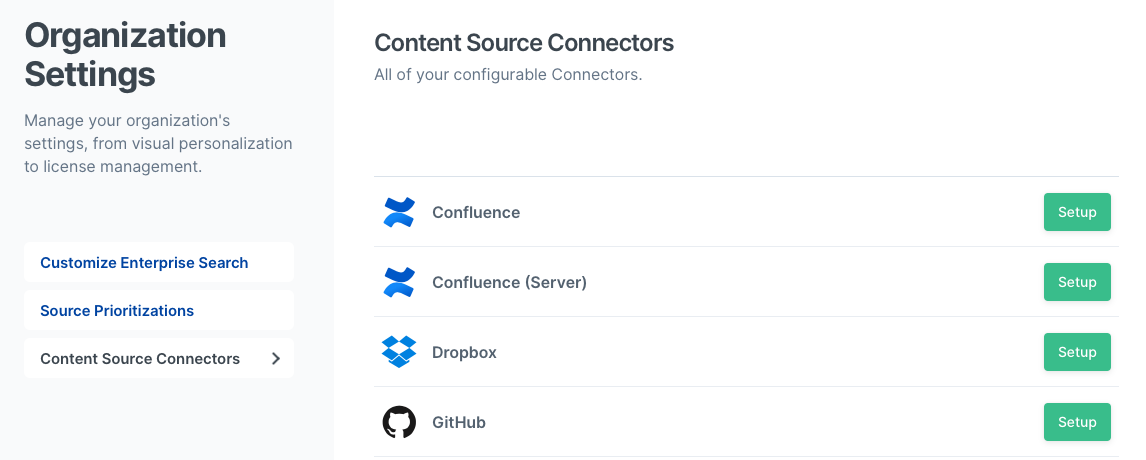This screenshot has width=1146, height=460.
Task: Click the Confluence (Server) logo icon
Action: point(399,283)
